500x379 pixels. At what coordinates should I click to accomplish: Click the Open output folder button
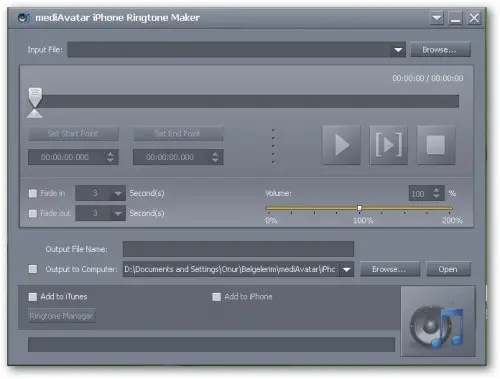coord(448,269)
